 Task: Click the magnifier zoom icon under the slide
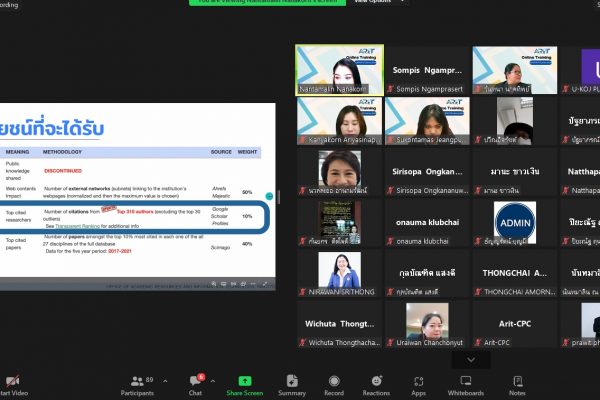[214, 284]
